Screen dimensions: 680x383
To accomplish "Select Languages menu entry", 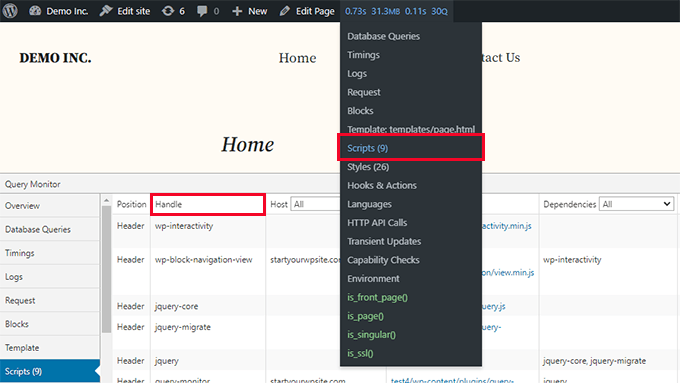I will 369,204.
